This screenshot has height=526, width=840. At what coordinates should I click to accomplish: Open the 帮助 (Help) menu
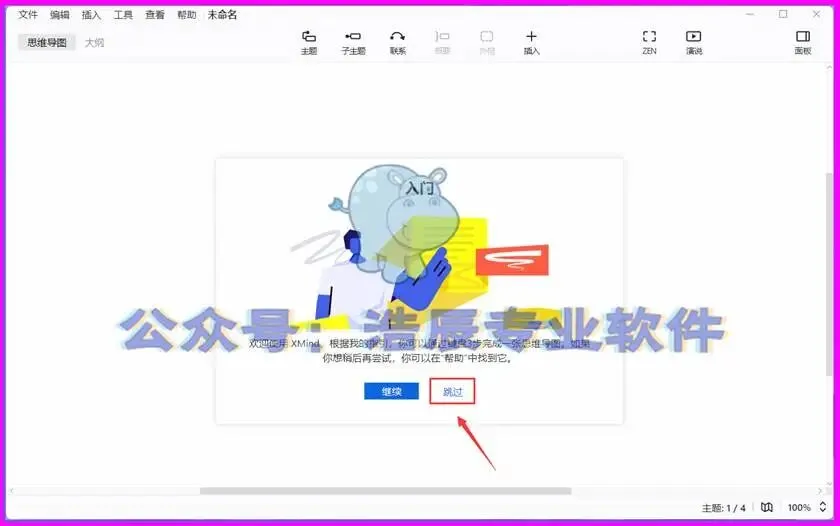coord(187,15)
